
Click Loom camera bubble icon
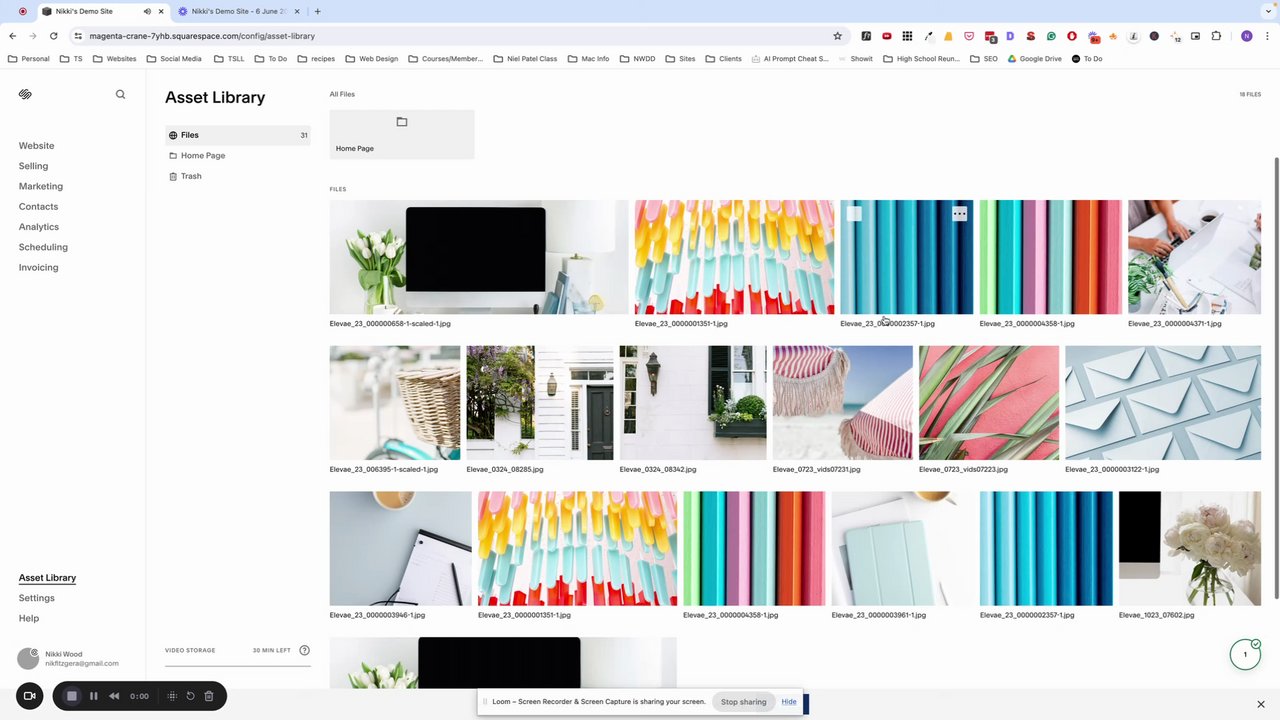(29, 696)
